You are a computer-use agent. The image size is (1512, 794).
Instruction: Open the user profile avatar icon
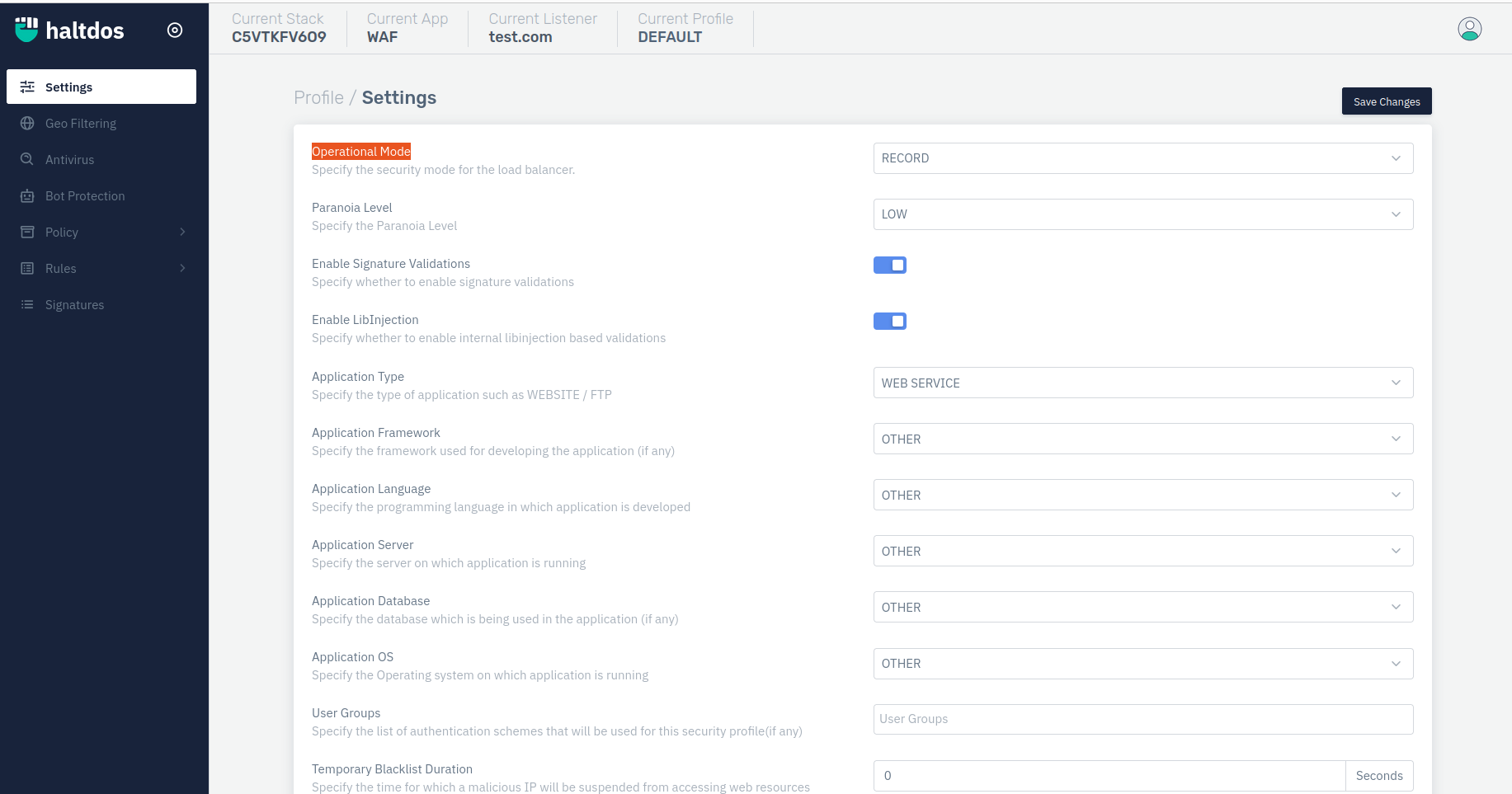[1469, 29]
